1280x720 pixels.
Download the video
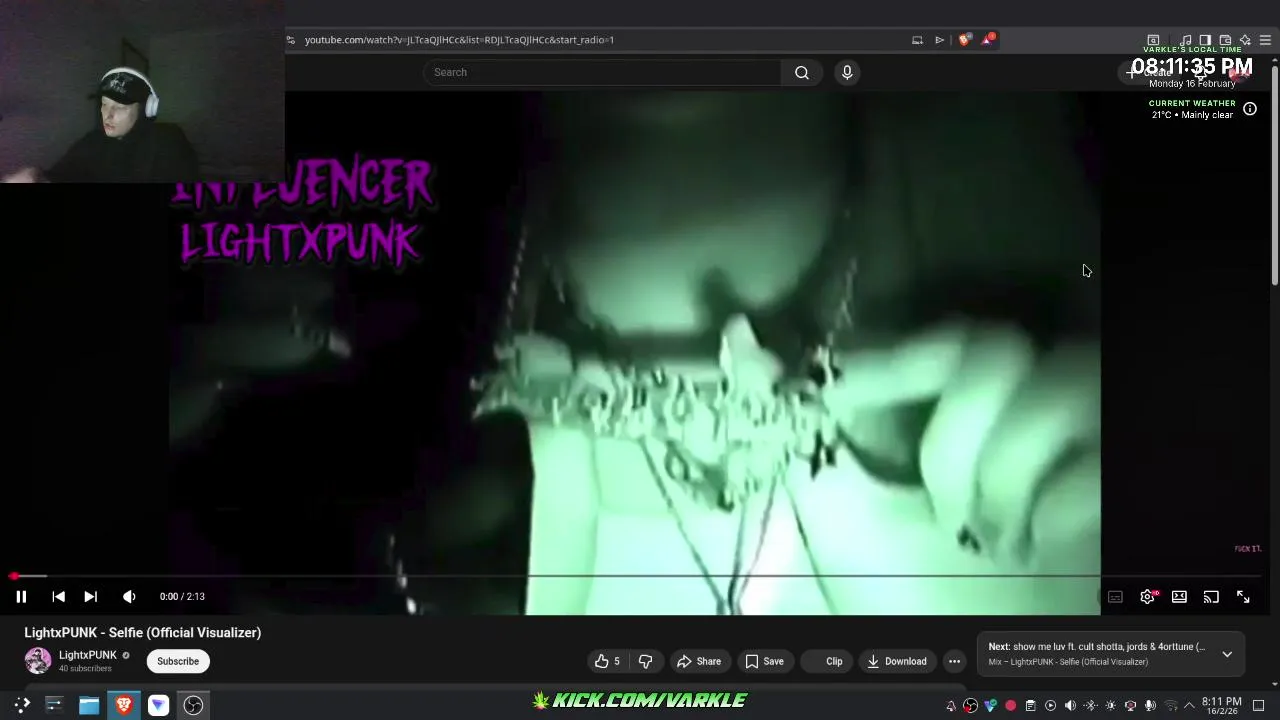(897, 661)
